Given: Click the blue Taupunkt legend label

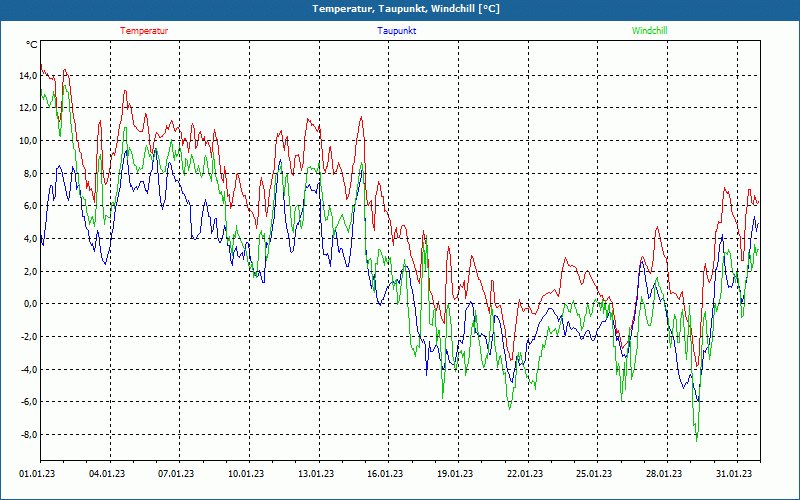Looking at the screenshot, I should pyautogui.click(x=396, y=31).
